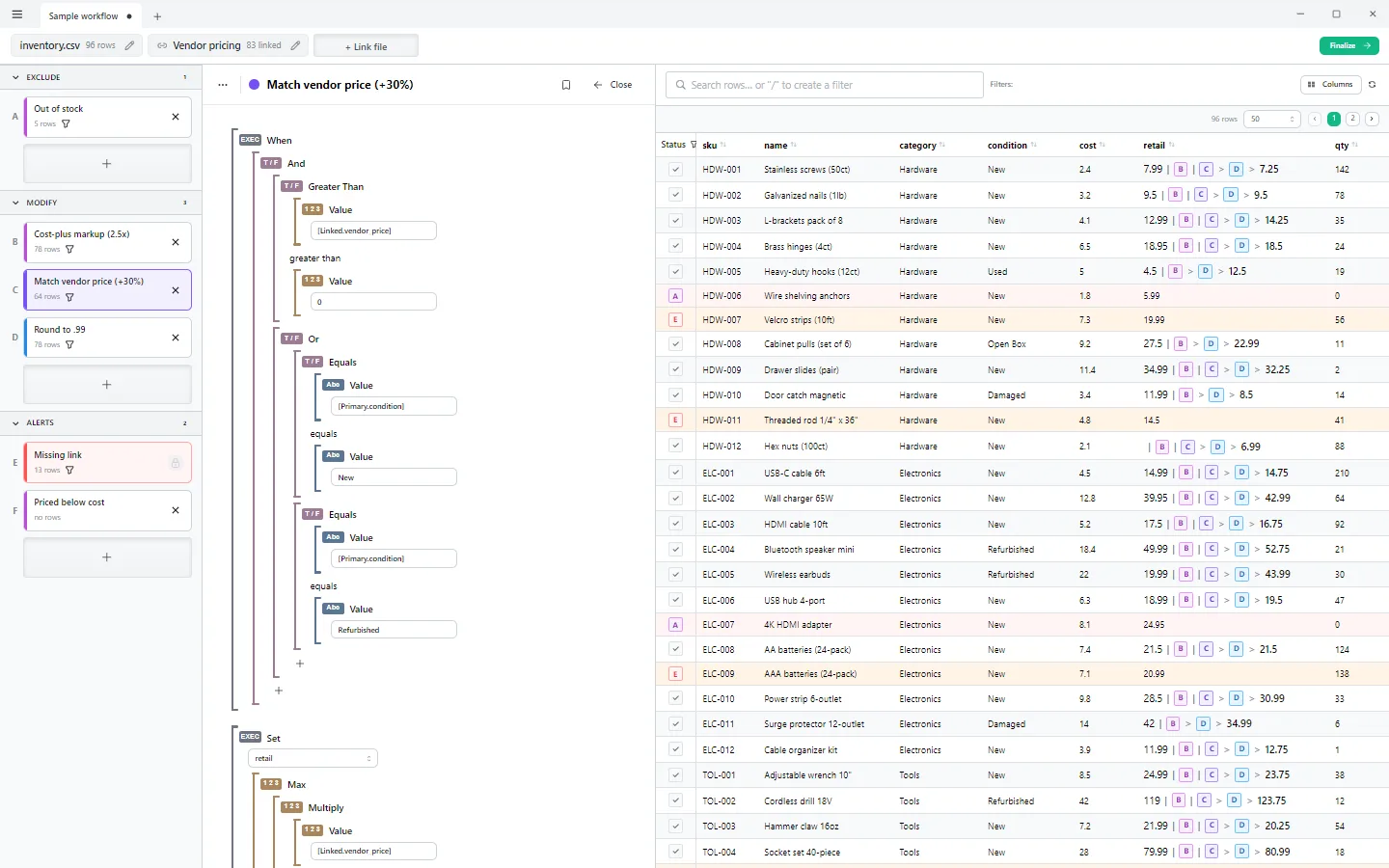Go to next page of rows
1389x868 pixels.
pyautogui.click(x=1372, y=119)
